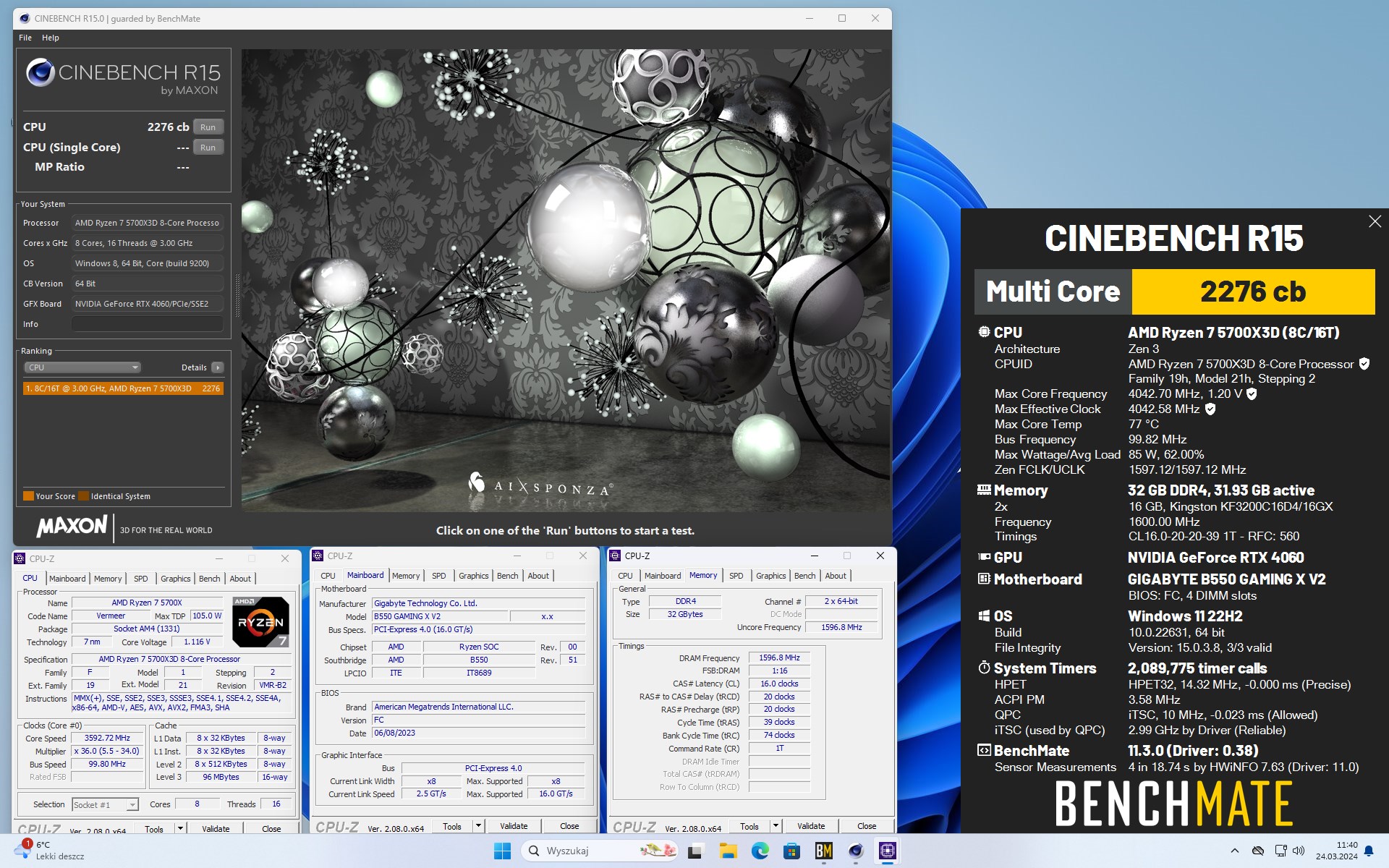Open the SPD tab in left CPU-Z

(141, 579)
